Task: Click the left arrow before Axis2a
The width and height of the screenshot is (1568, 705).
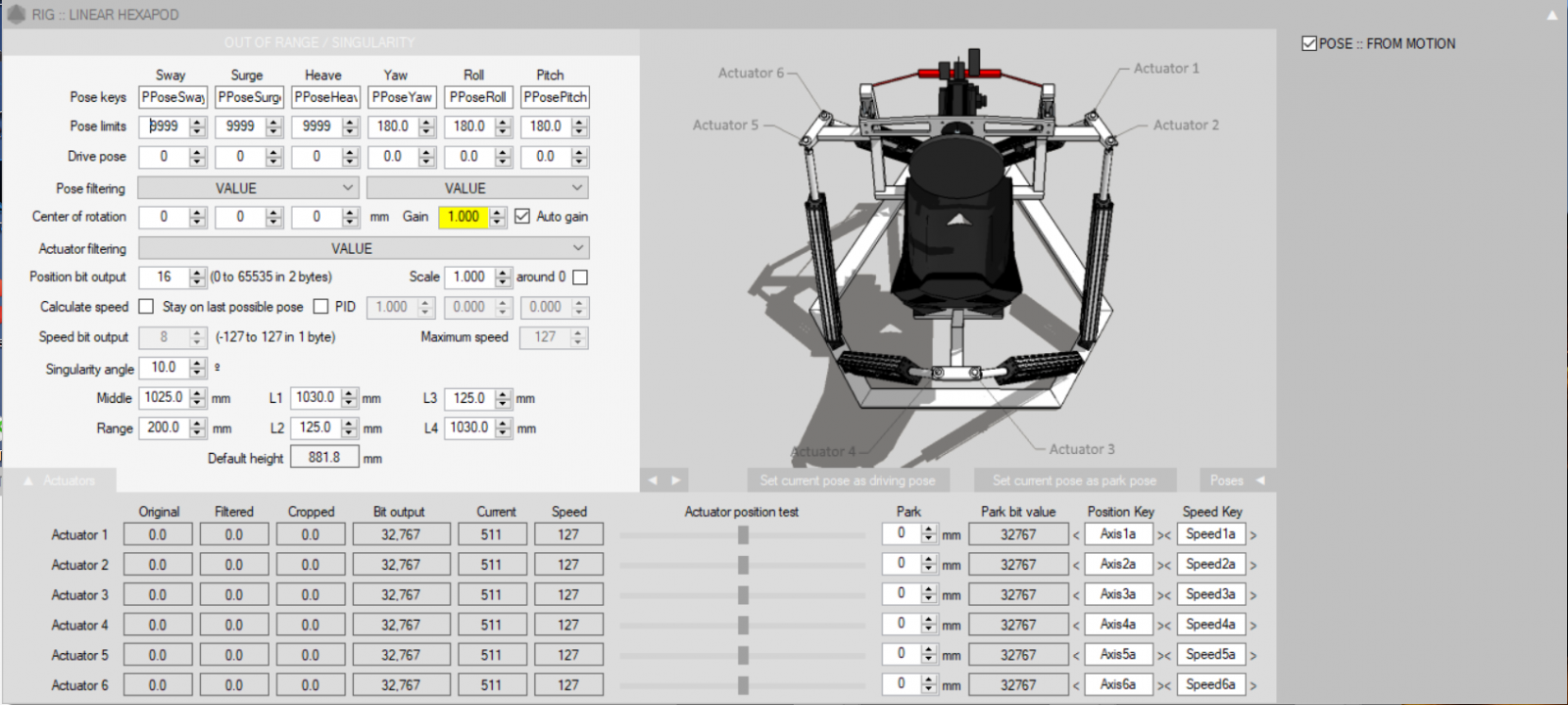Action: tap(1076, 566)
